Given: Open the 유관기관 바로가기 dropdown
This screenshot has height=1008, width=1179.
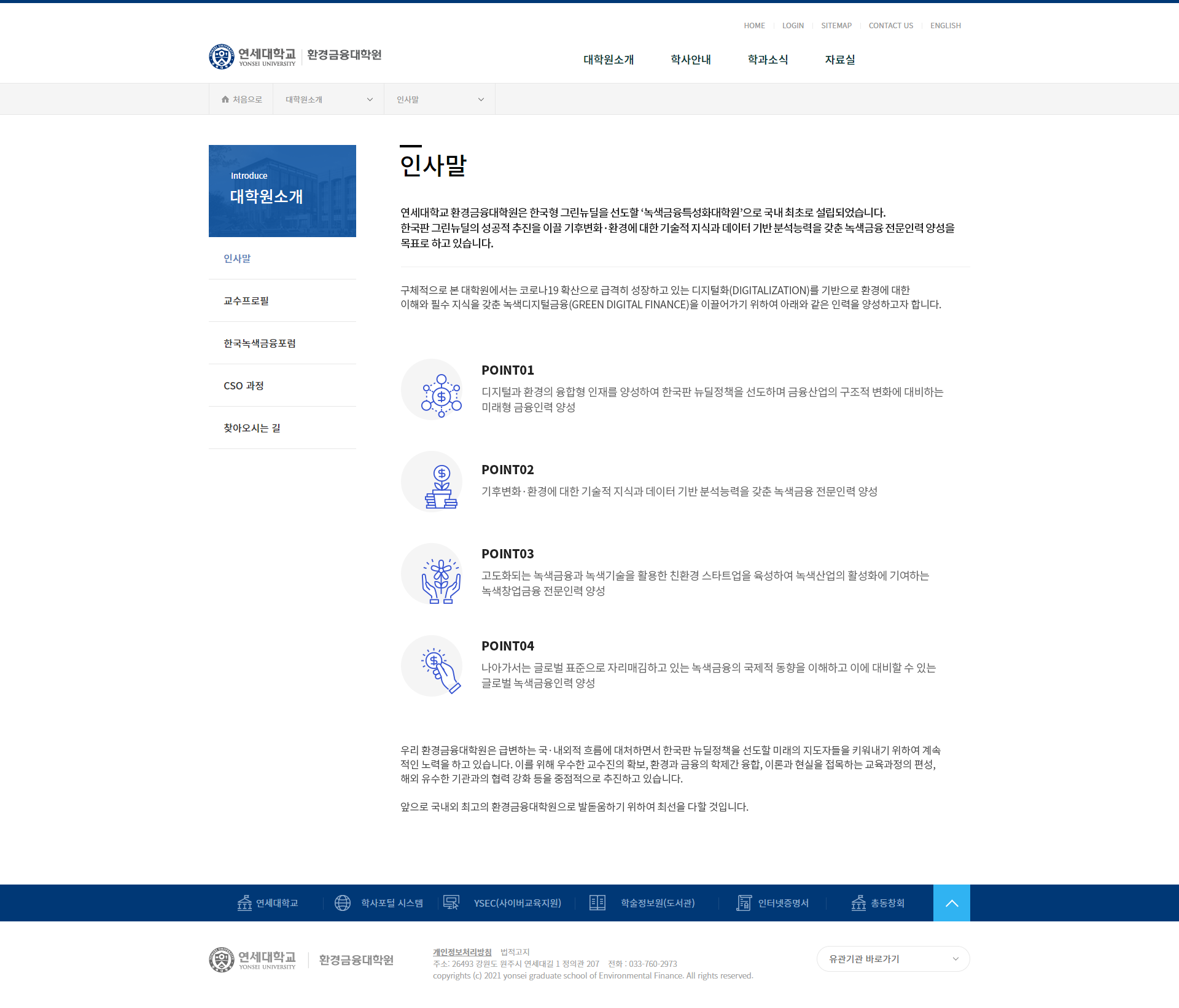Looking at the screenshot, I should 893,959.
